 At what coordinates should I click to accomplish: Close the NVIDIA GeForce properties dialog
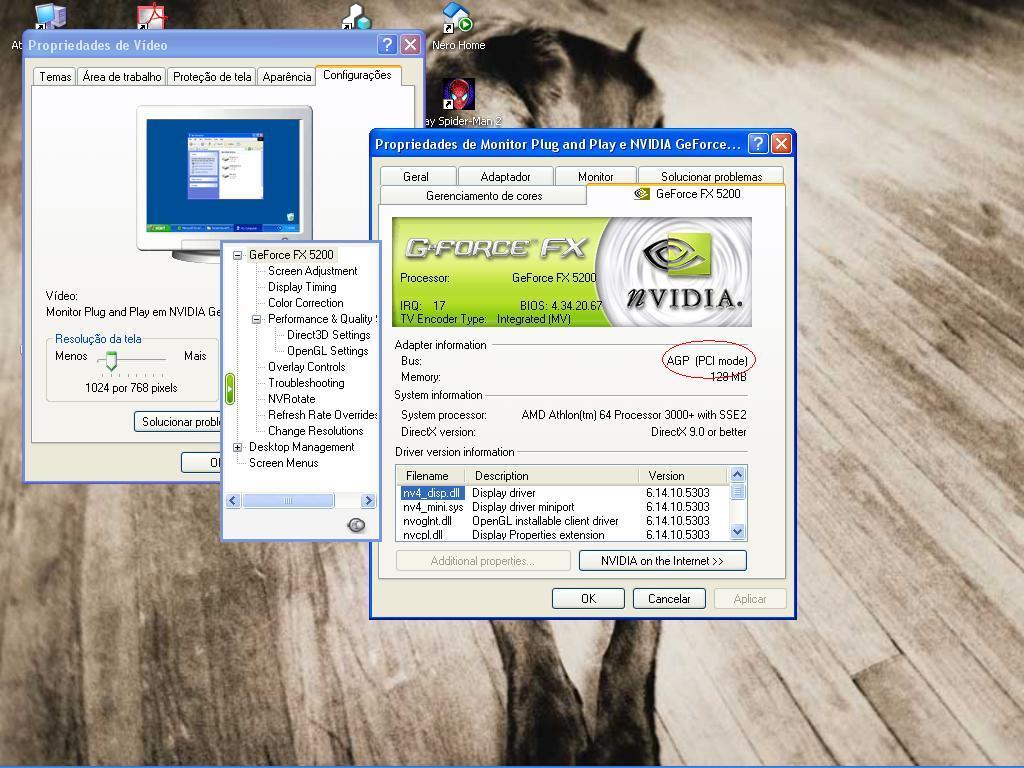pos(782,144)
